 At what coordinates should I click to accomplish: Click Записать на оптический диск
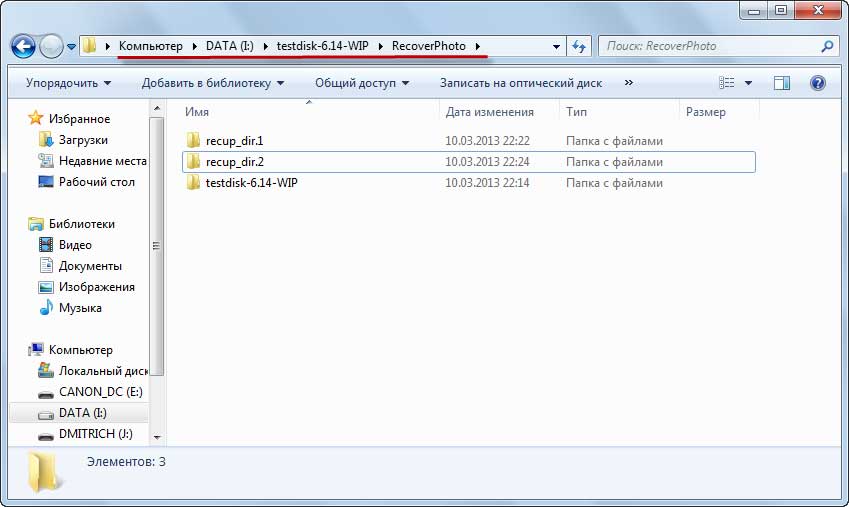[520, 83]
